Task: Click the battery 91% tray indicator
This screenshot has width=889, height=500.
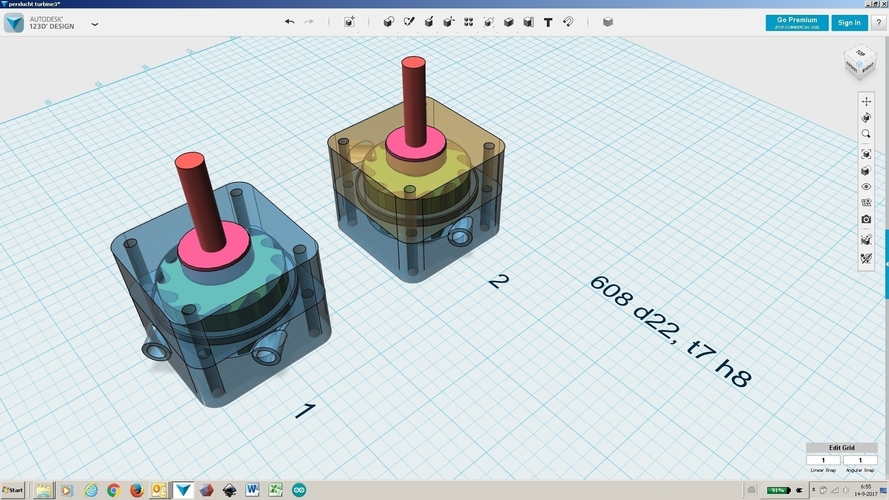Action: tap(778, 490)
